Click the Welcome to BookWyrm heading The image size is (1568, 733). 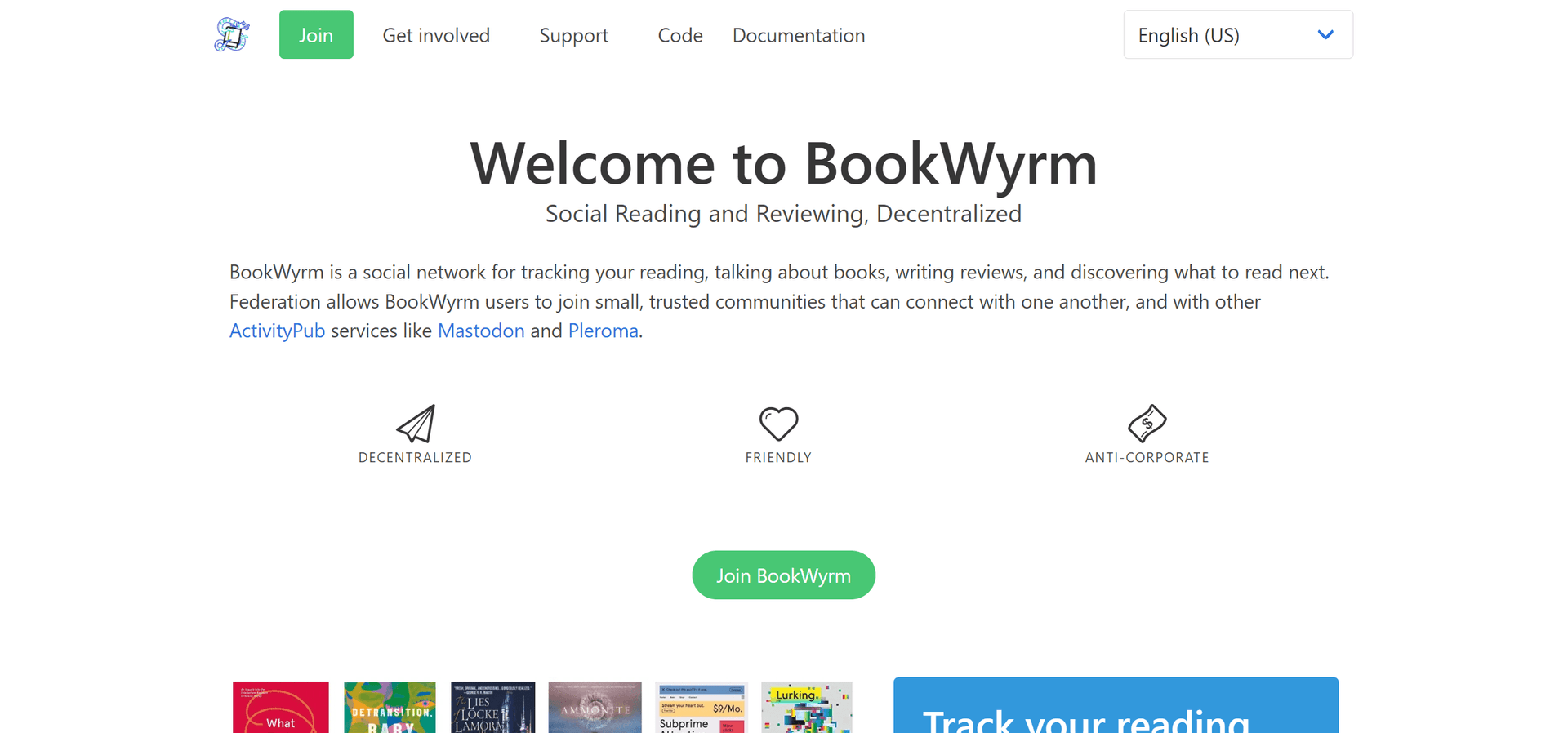[784, 164]
